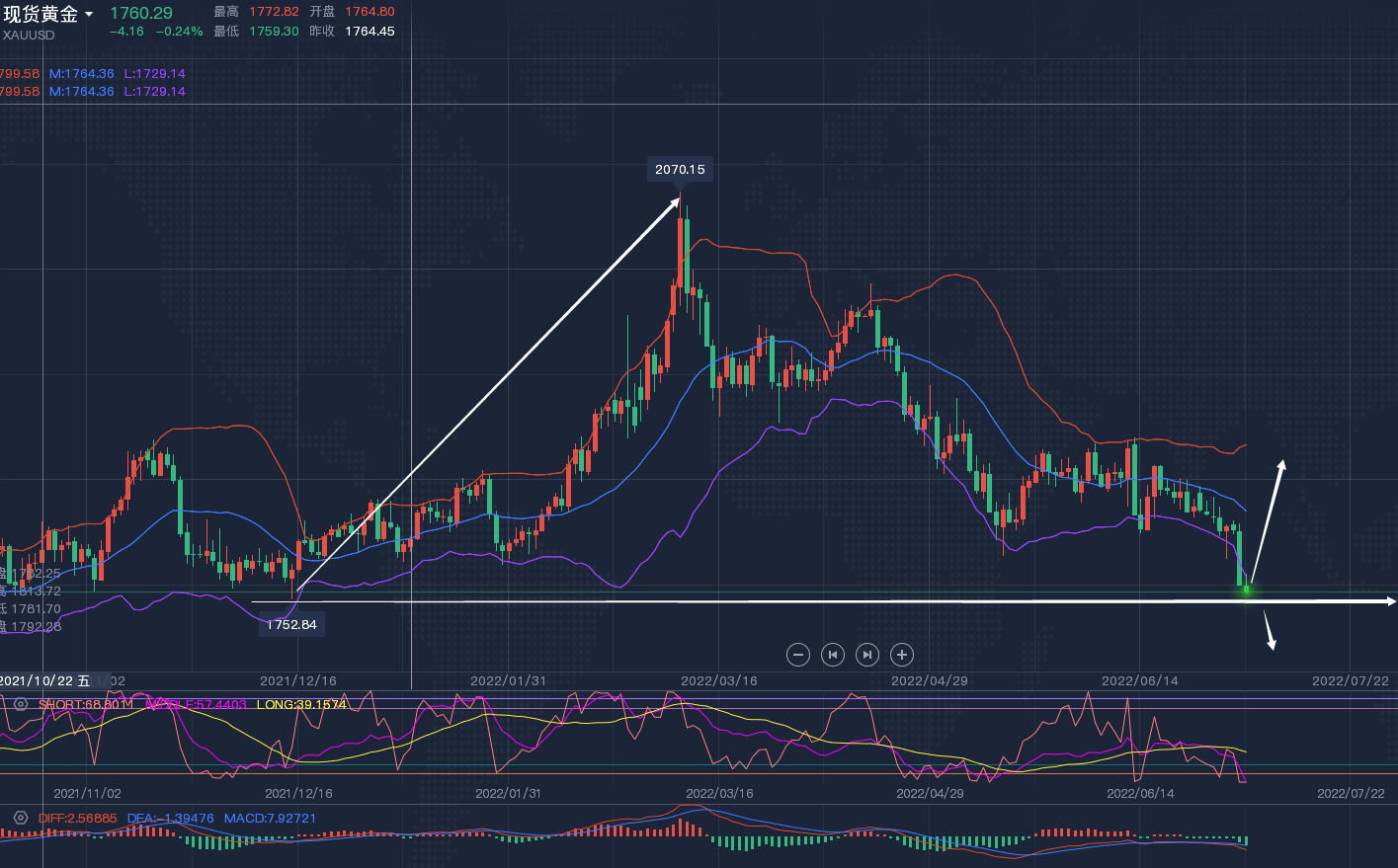Click the MACD:7.92721 value label
Screen dimensions: 1398x868
click(x=270, y=819)
